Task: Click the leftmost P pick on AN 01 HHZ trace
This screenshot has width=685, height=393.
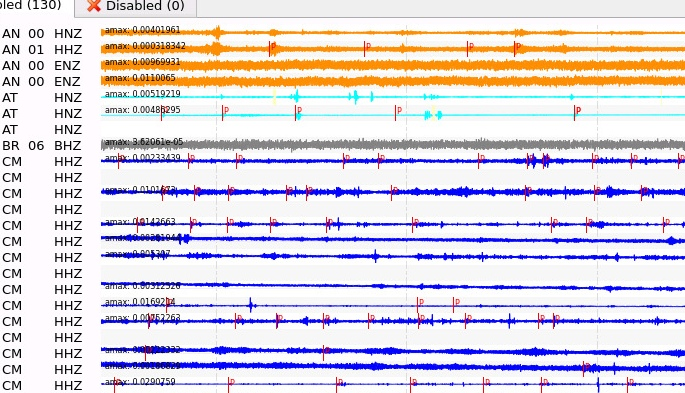Action: 271,48
